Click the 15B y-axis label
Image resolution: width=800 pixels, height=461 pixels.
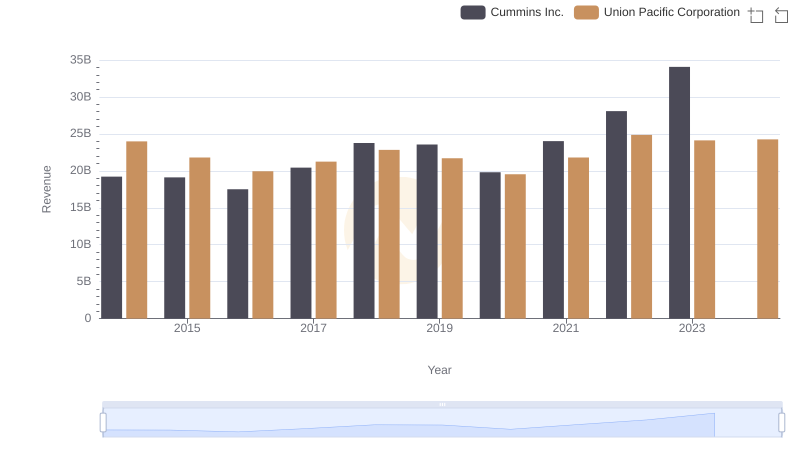[x=81, y=207]
